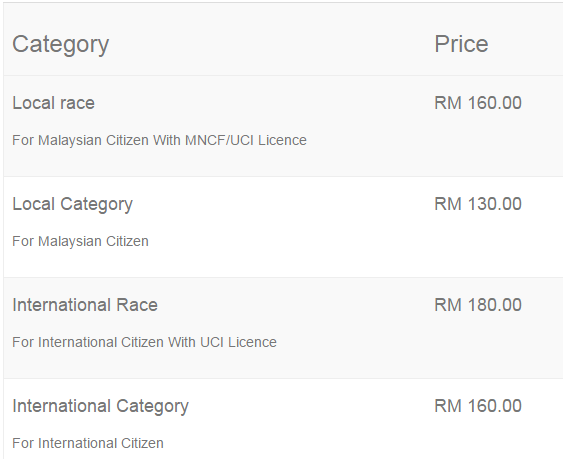Click the RM 130.00 price
This screenshot has width=563, height=459.
click(478, 204)
